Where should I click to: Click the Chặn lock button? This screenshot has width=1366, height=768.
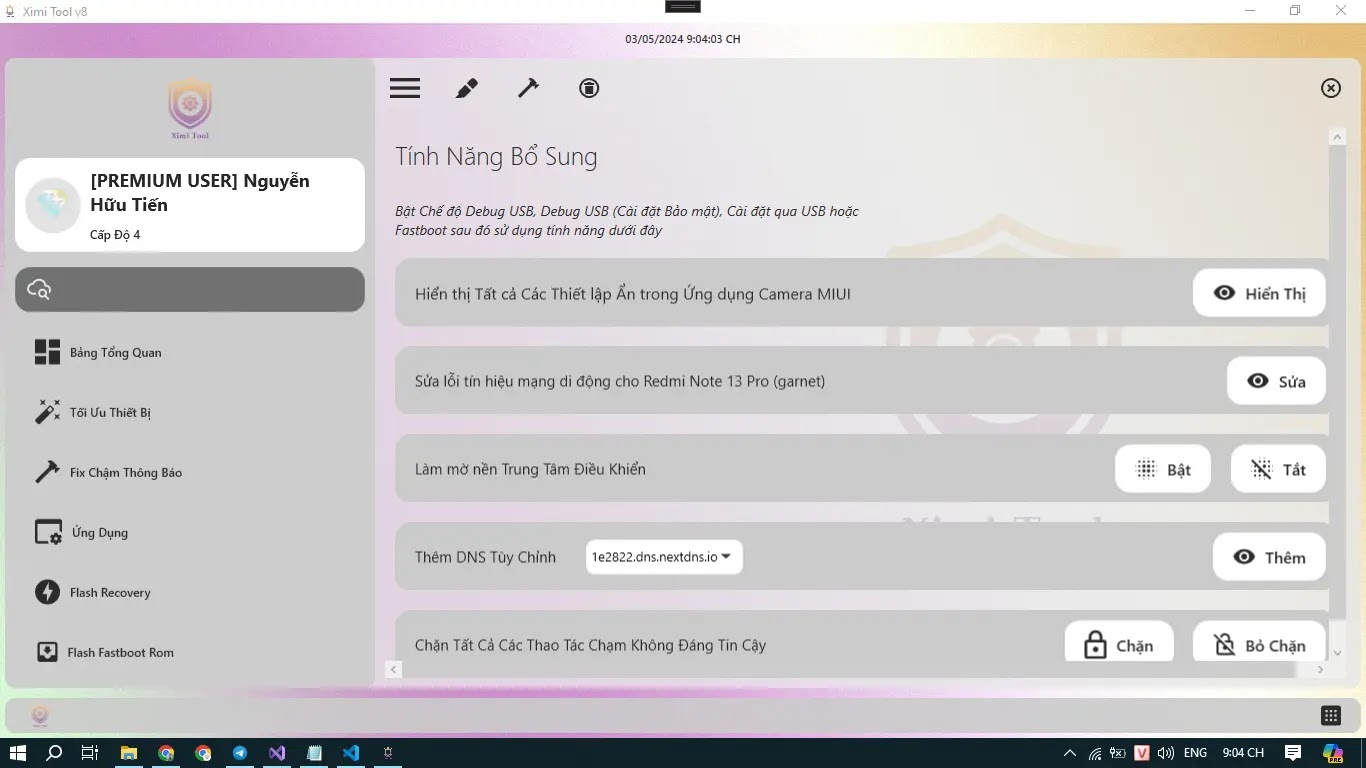tap(1119, 642)
